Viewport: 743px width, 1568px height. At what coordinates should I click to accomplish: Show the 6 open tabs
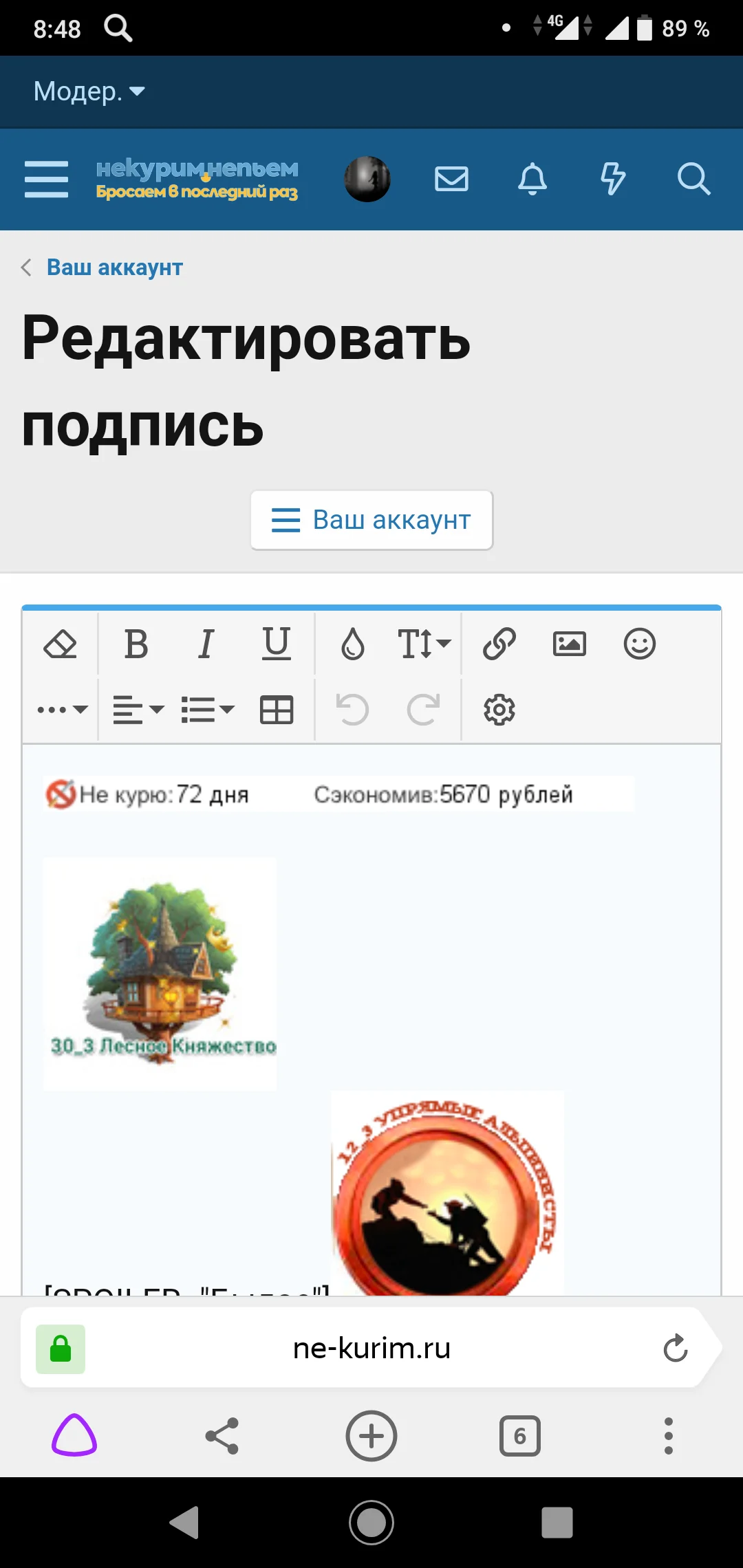520,1436
